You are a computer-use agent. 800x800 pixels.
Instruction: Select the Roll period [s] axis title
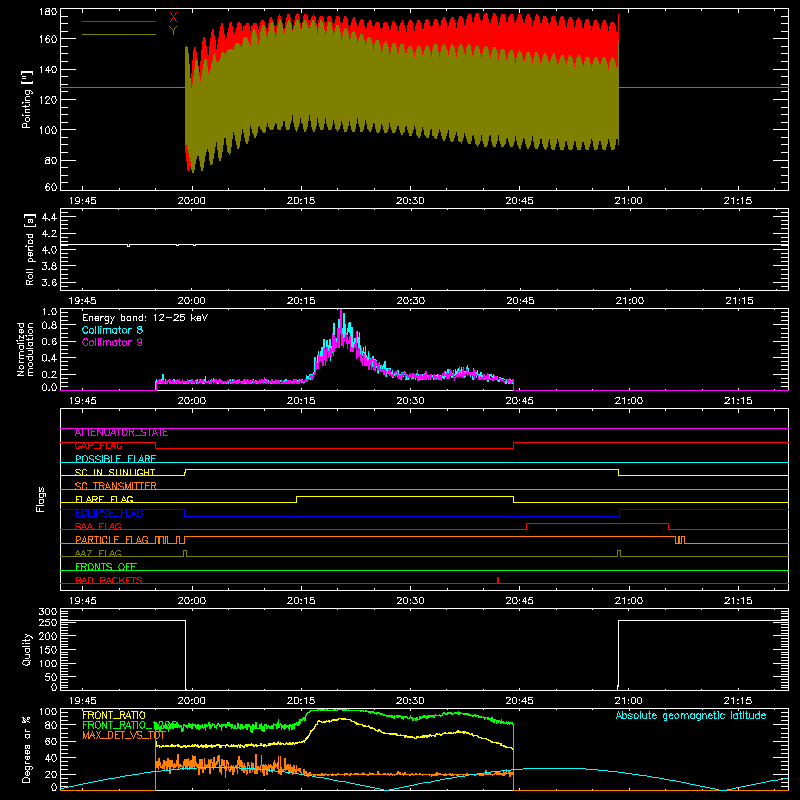(30, 249)
